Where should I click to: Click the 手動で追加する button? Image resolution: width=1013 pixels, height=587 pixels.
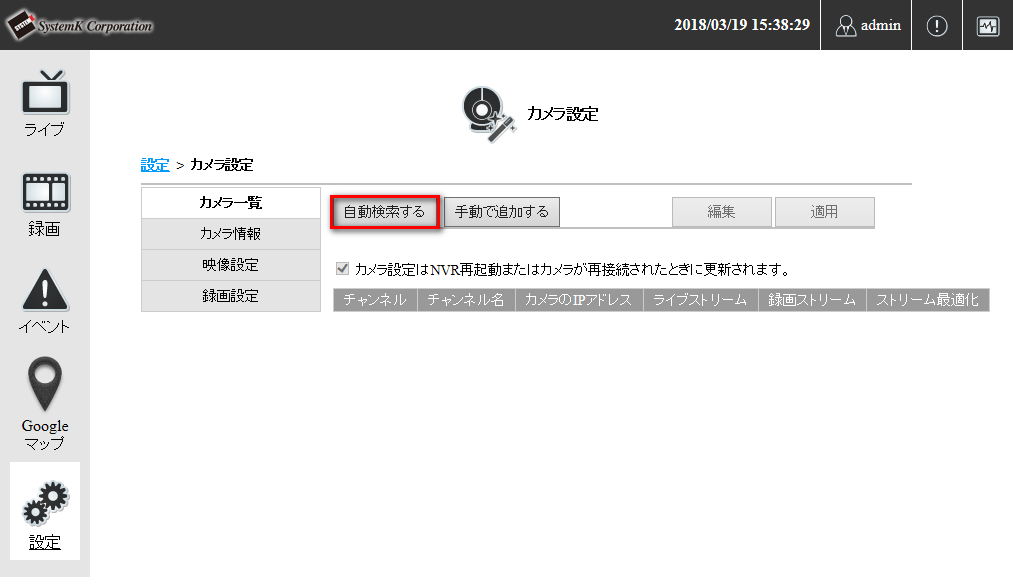tap(501, 211)
